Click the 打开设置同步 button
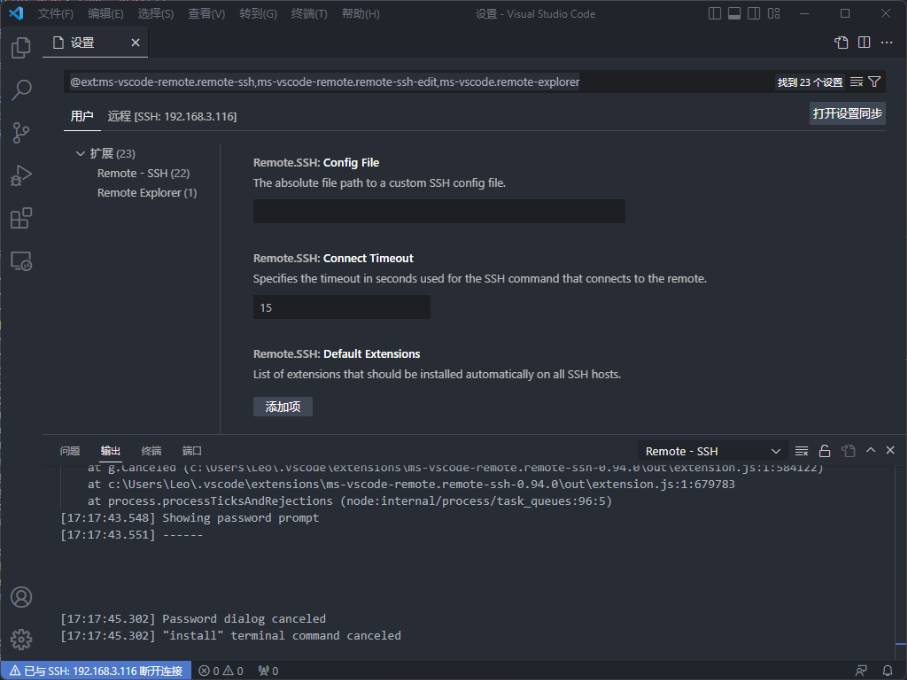The width and height of the screenshot is (907, 680). click(x=847, y=114)
